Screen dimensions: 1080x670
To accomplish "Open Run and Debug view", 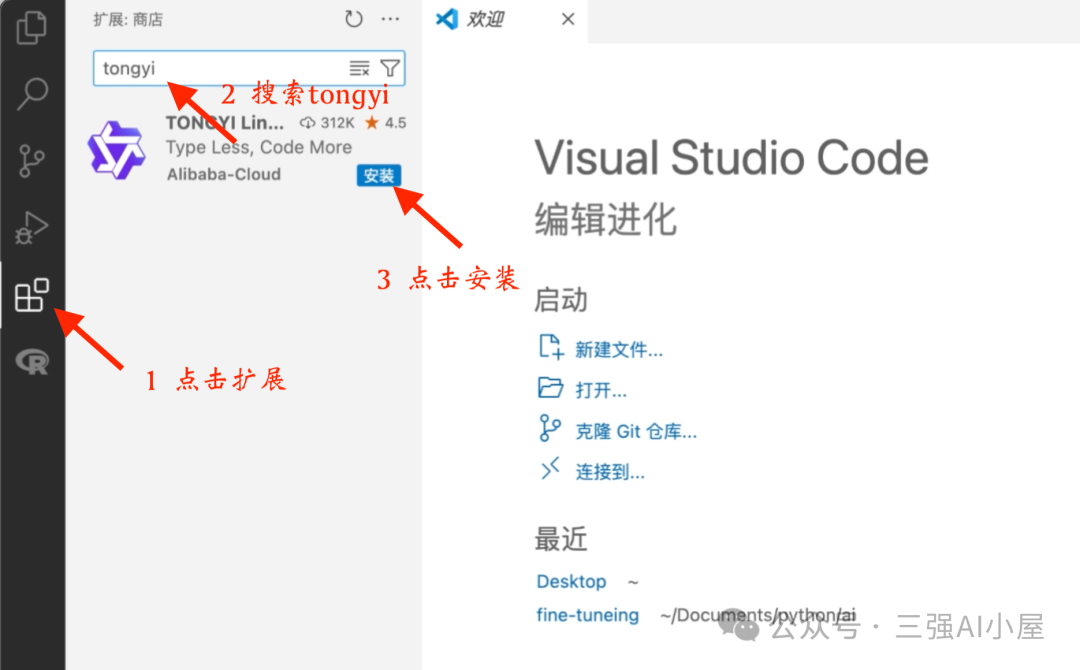I will 32,229.
